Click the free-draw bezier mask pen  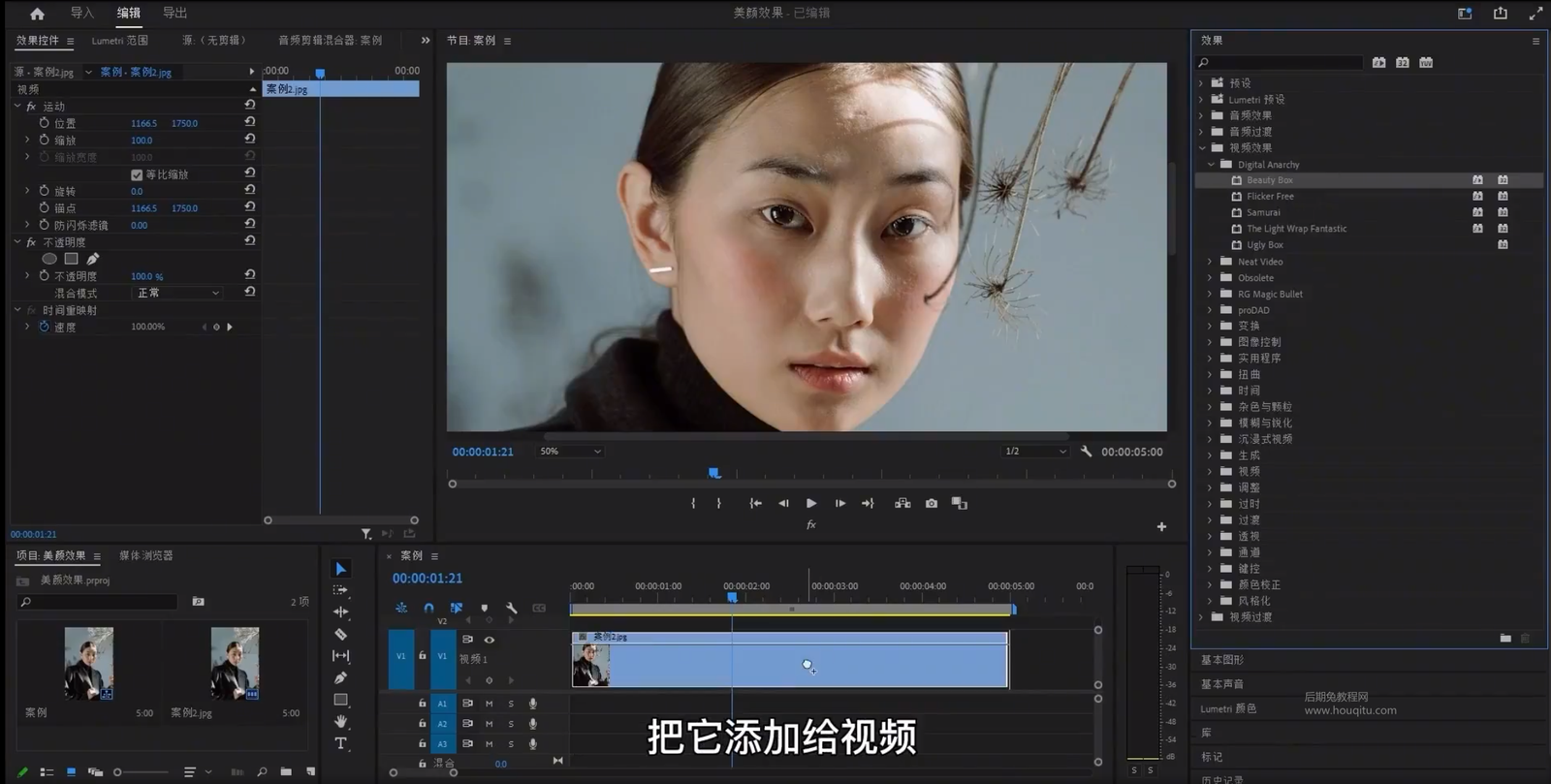pyautogui.click(x=93, y=259)
